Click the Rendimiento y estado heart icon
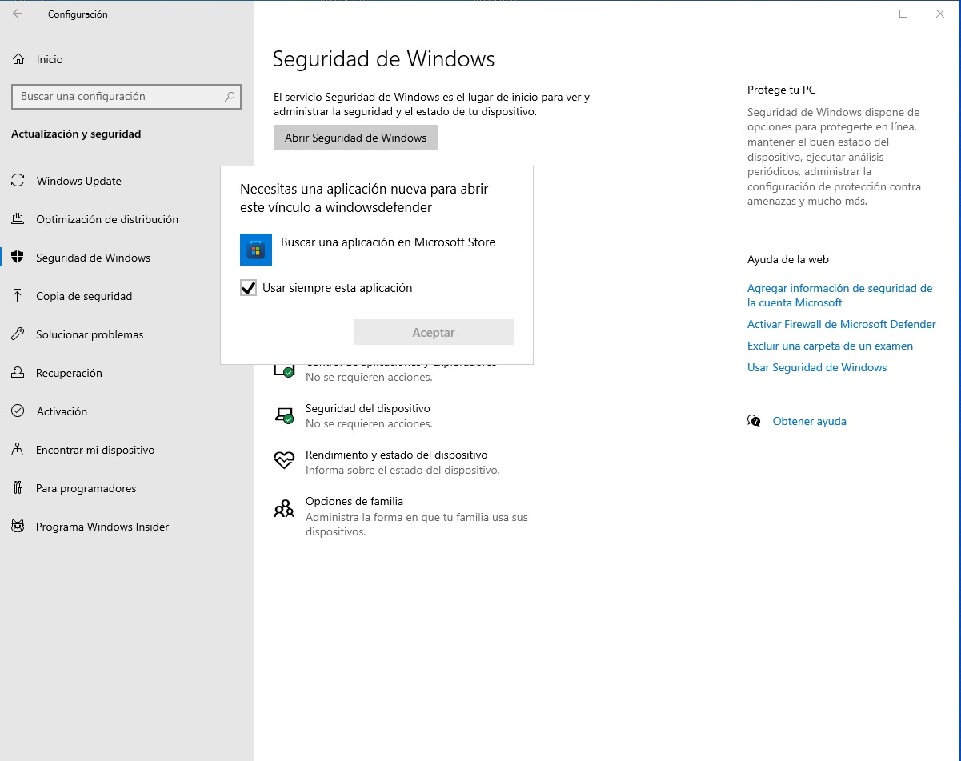This screenshot has height=761, width=961. (x=284, y=460)
